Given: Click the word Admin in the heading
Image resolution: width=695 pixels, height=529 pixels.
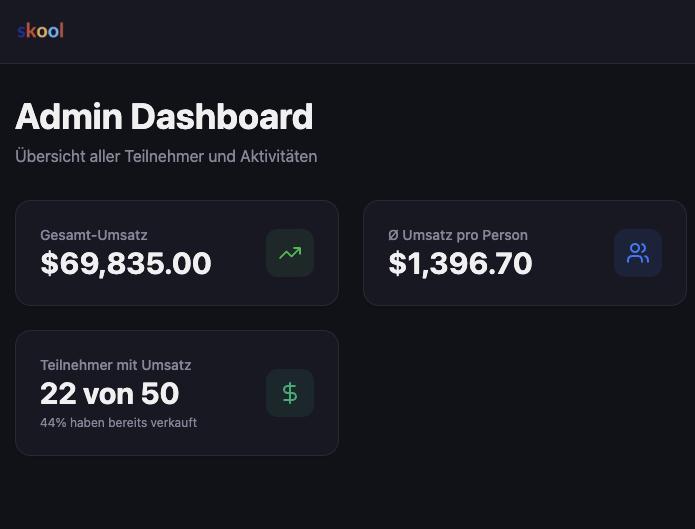Looking at the screenshot, I should [68, 117].
